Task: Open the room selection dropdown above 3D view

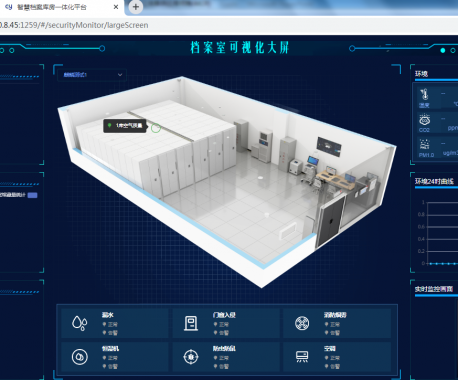Action: pos(91,75)
